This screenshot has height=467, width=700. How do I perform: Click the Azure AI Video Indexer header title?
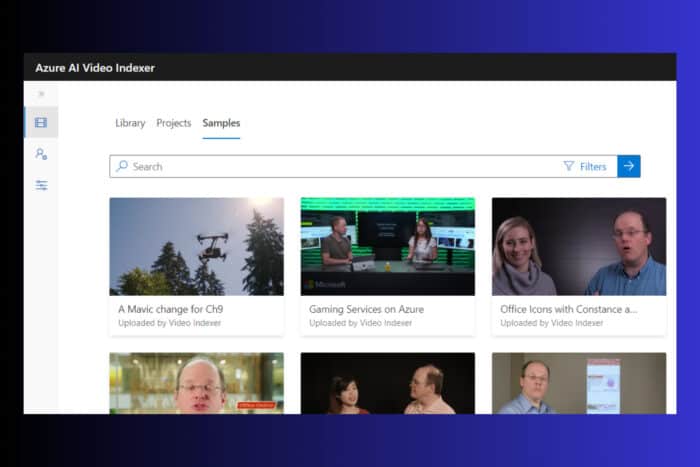tap(95, 68)
